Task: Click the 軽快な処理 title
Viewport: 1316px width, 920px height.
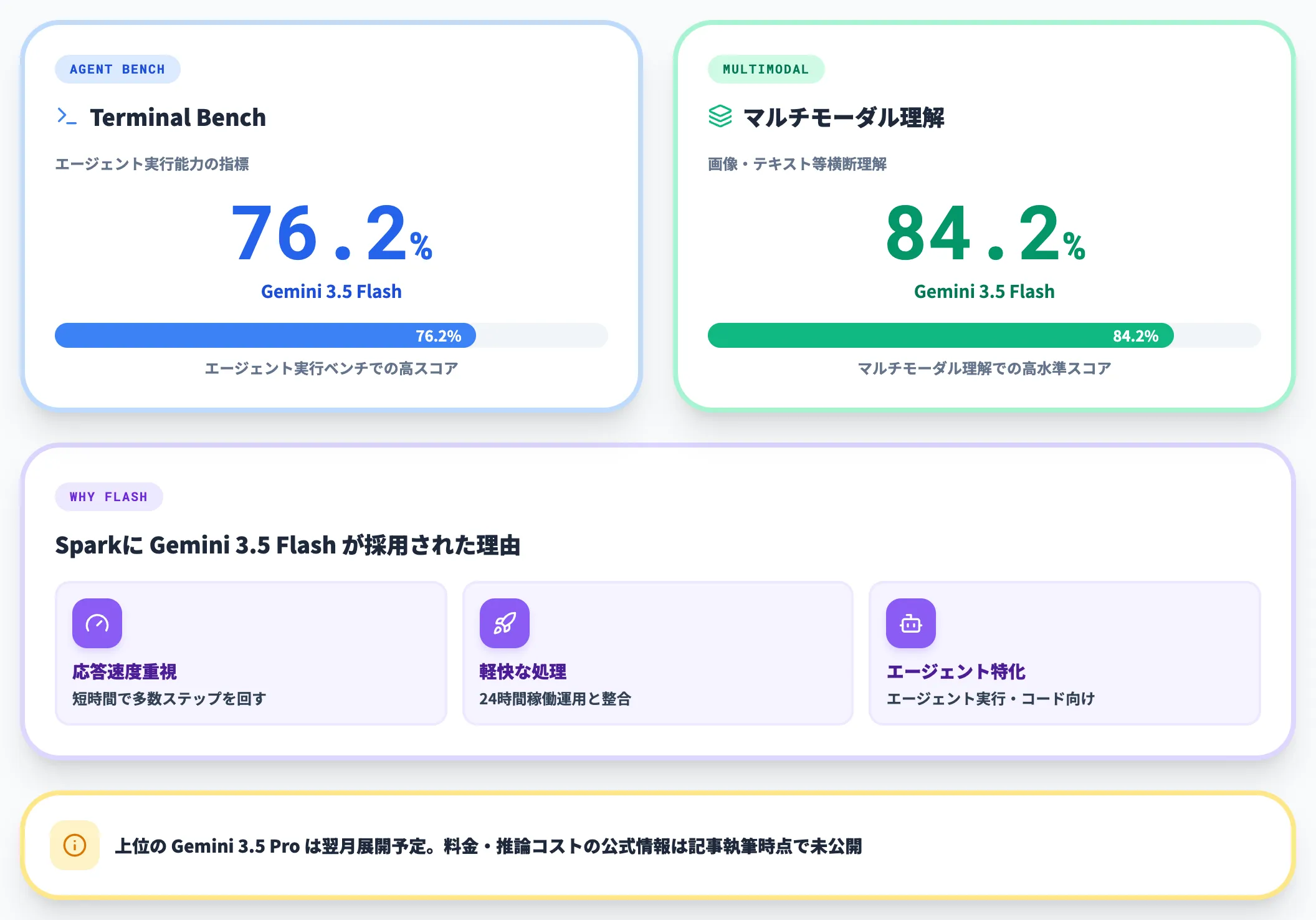Action: tap(523, 672)
